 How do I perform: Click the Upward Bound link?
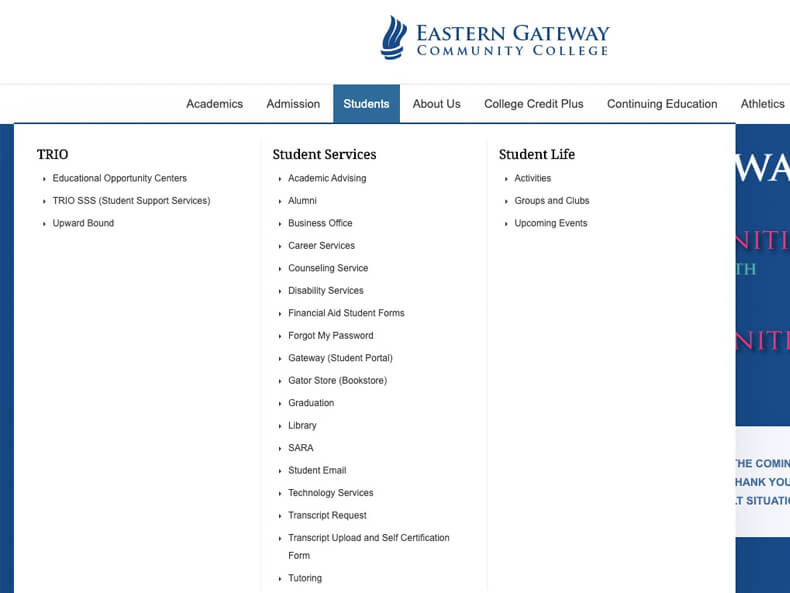click(83, 223)
